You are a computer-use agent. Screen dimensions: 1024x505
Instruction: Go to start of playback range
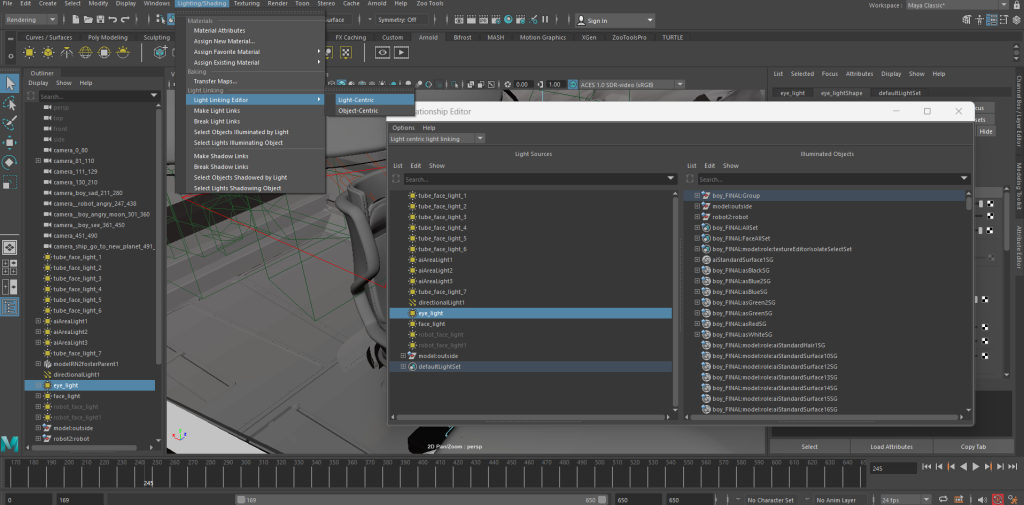click(926, 466)
